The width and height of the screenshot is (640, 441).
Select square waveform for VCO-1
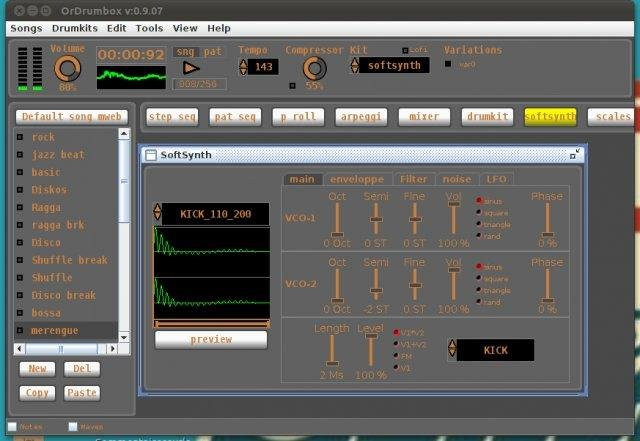coord(481,212)
